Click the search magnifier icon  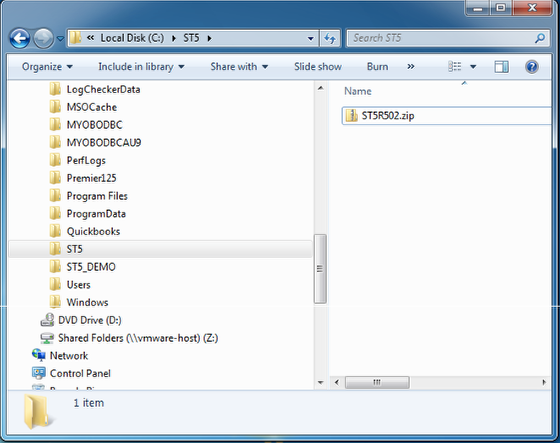tap(540, 38)
